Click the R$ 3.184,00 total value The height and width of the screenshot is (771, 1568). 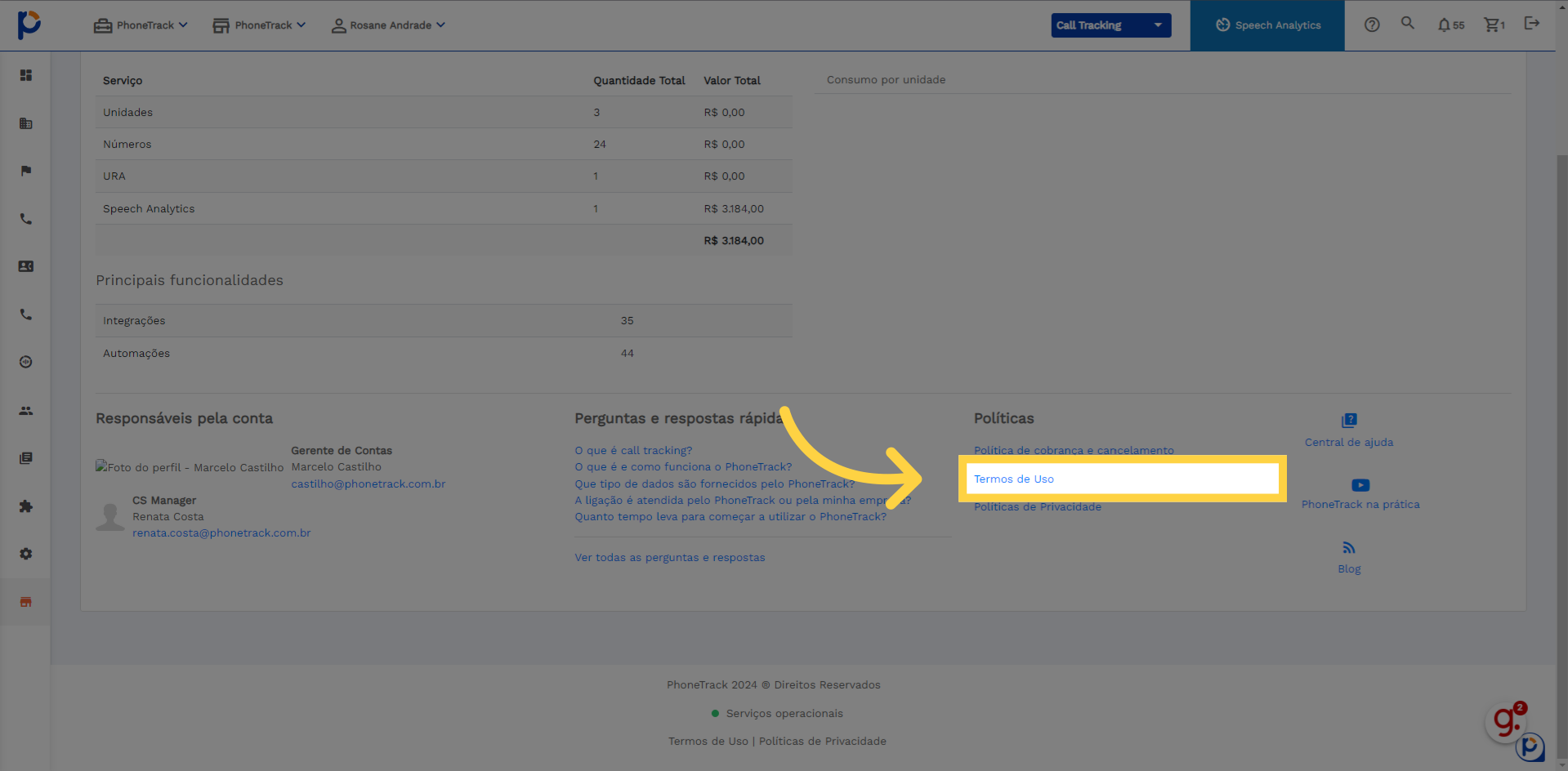coord(734,240)
